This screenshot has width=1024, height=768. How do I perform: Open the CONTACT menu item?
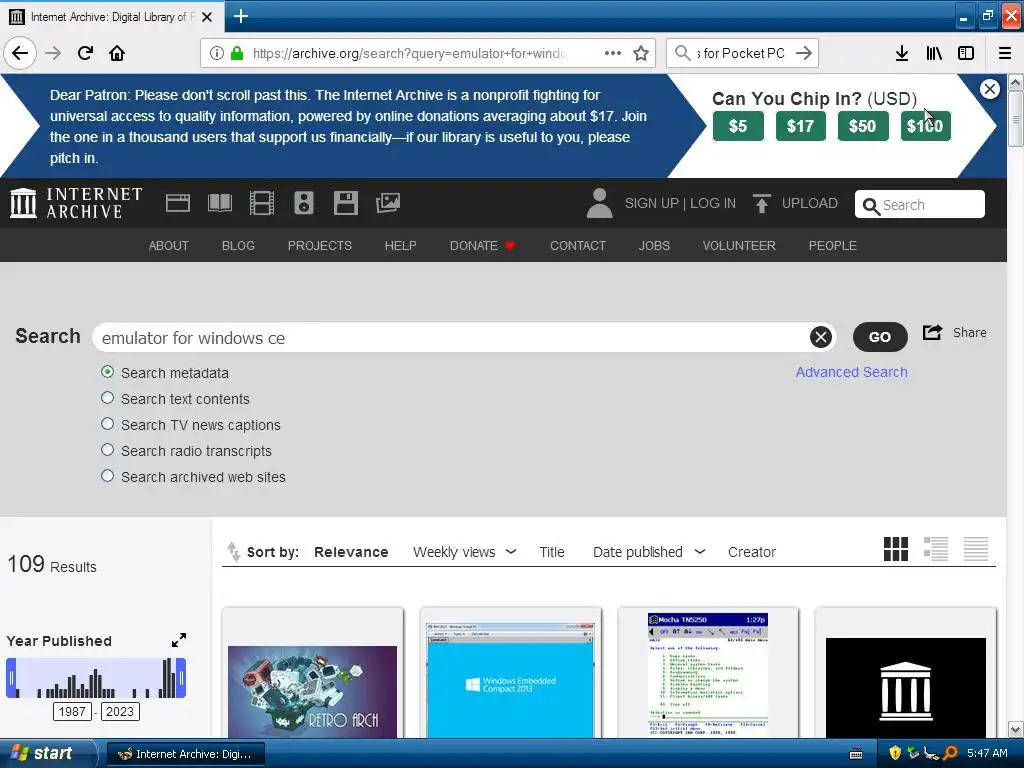coord(577,246)
